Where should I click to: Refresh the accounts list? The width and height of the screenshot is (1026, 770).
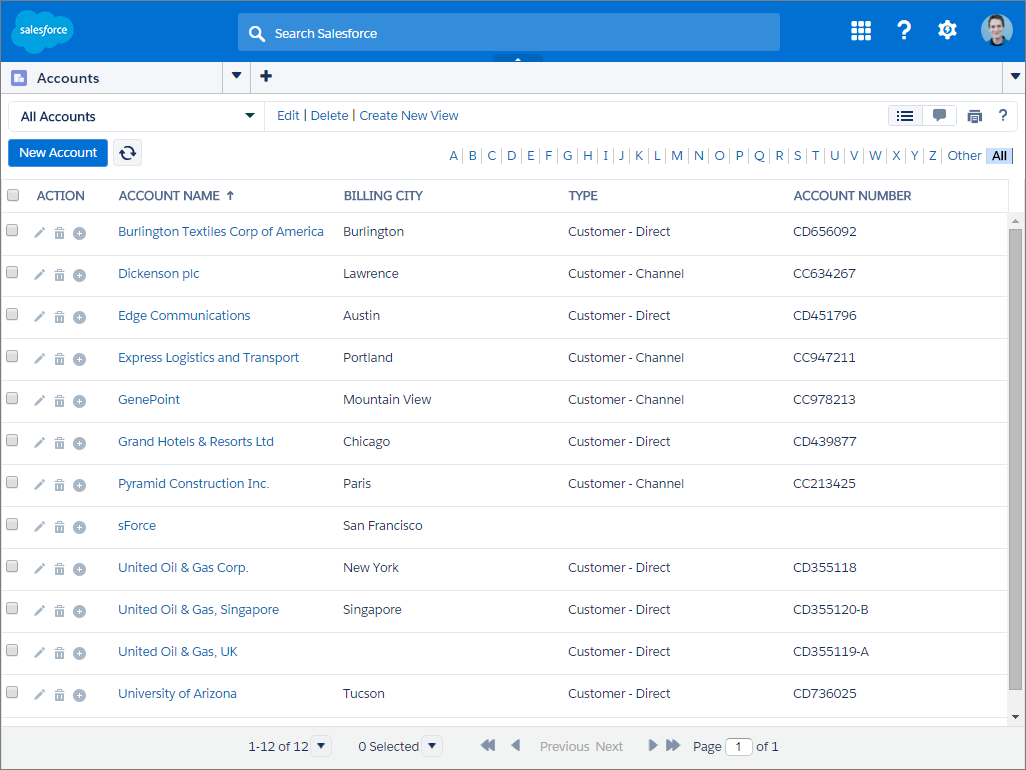pos(128,153)
